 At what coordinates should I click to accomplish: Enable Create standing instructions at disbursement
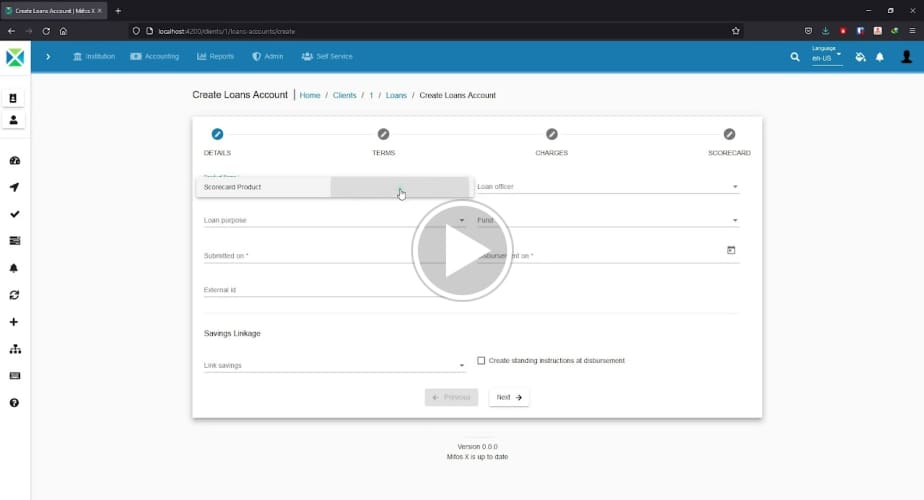click(481, 361)
